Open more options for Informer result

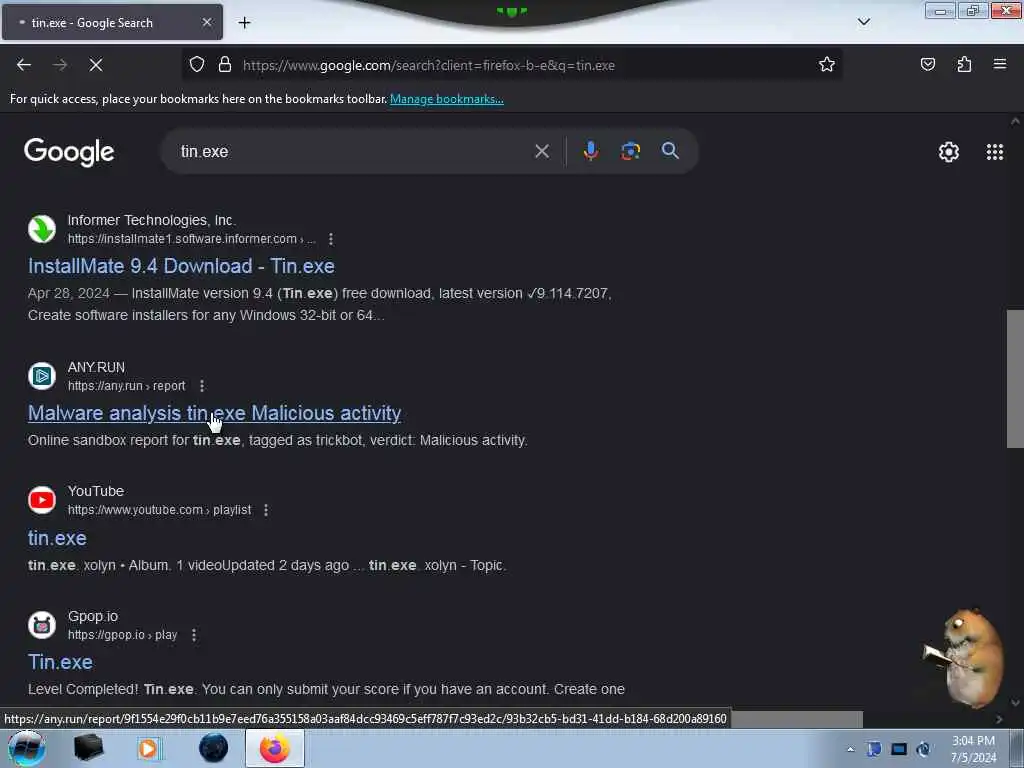(x=331, y=239)
